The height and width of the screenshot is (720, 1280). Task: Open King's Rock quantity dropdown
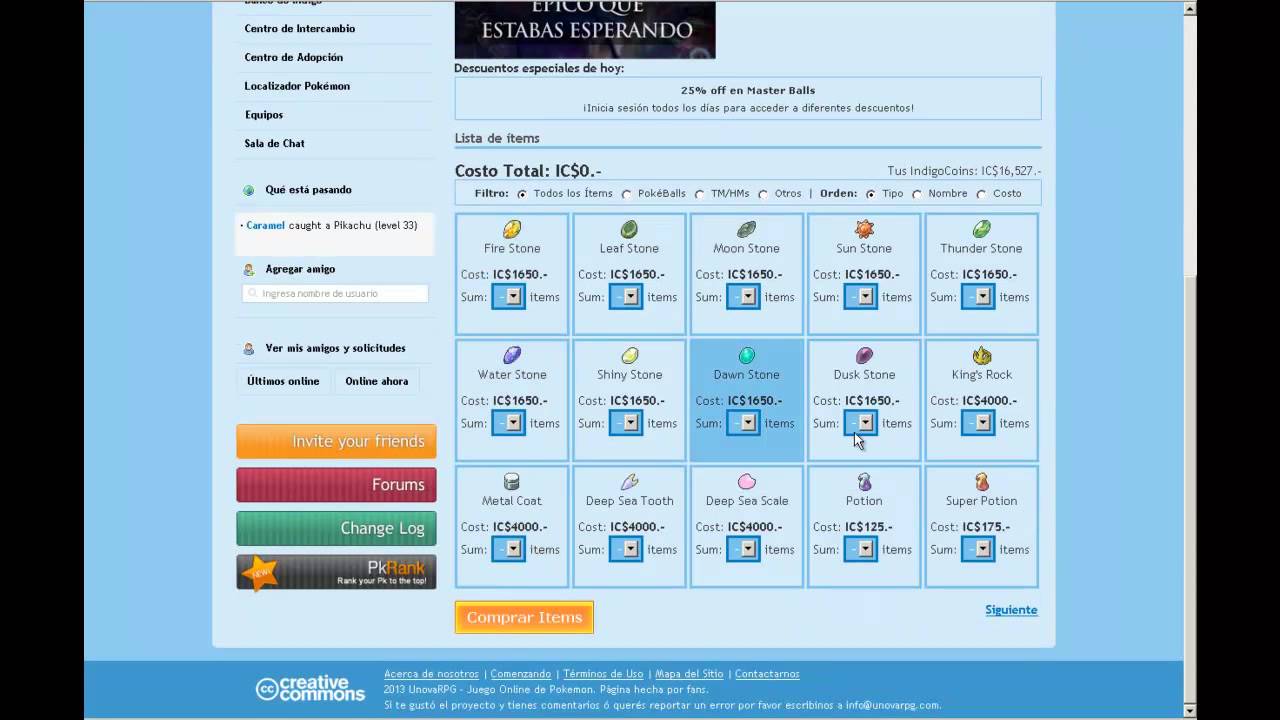978,423
